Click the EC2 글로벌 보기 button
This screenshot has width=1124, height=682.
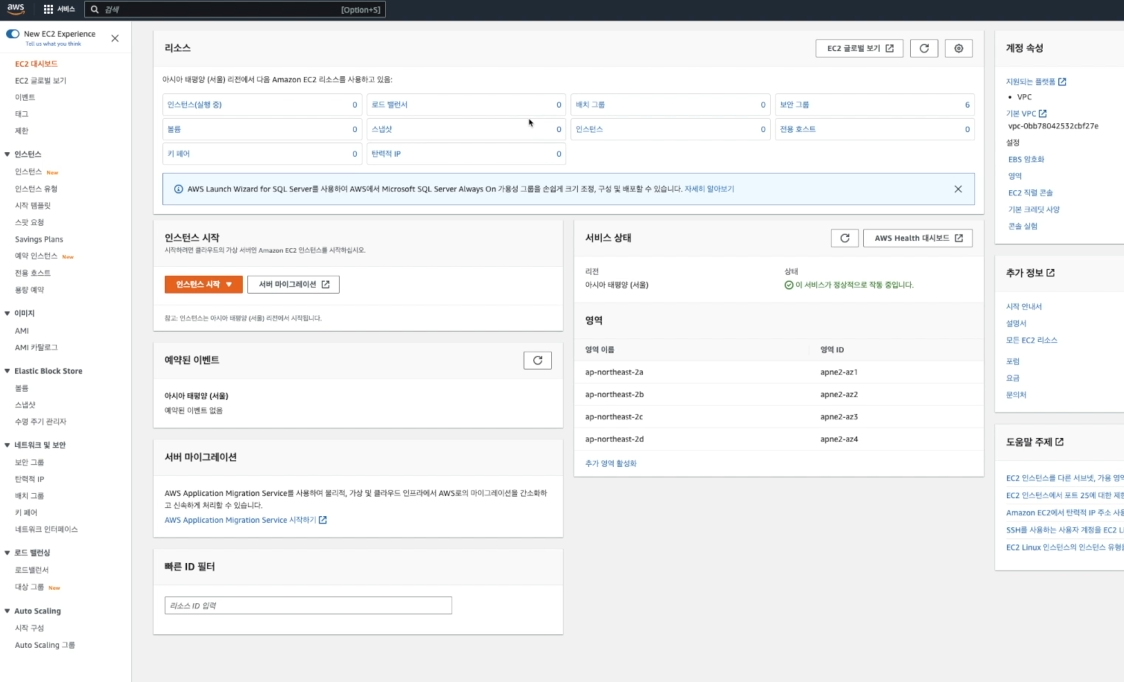click(x=859, y=48)
